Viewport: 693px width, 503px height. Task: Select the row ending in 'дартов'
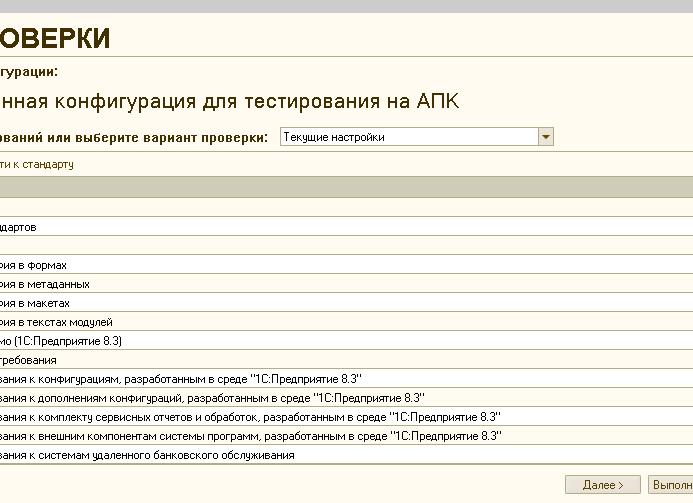pos(346,226)
